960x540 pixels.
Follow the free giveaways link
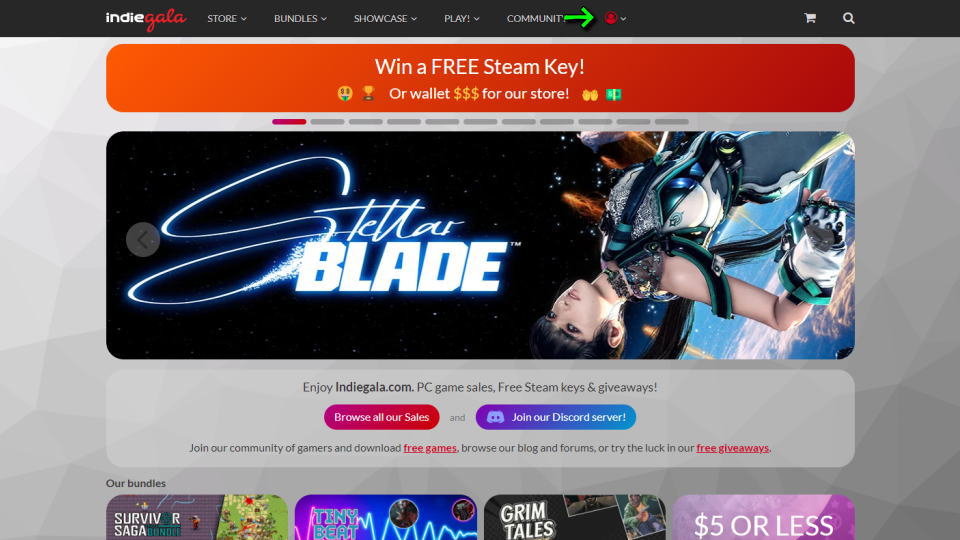[x=732, y=448]
